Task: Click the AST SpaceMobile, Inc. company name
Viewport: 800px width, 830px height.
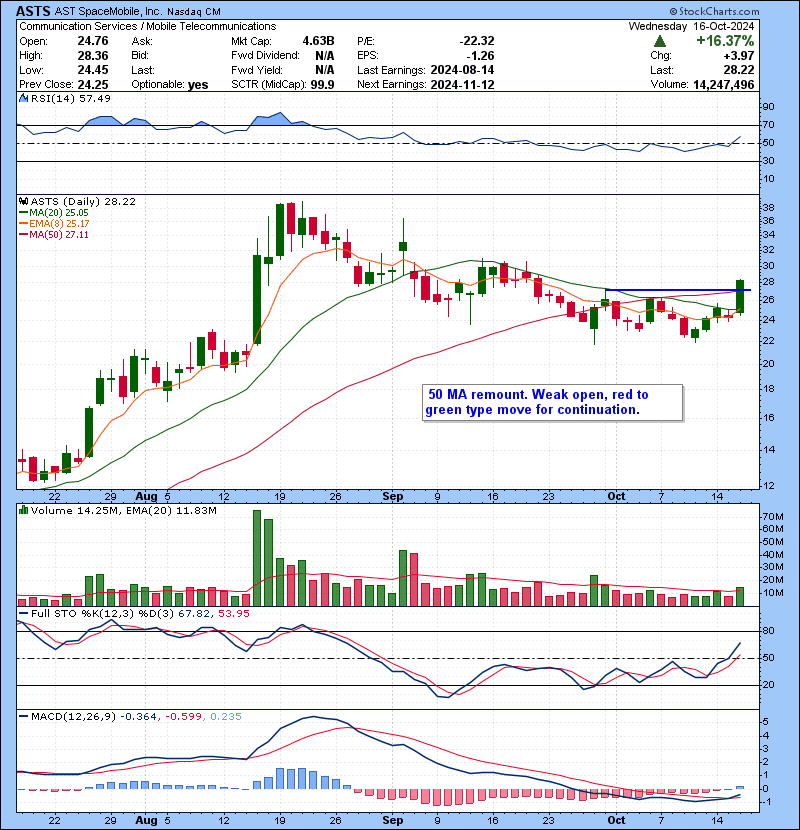Action: [x=109, y=12]
